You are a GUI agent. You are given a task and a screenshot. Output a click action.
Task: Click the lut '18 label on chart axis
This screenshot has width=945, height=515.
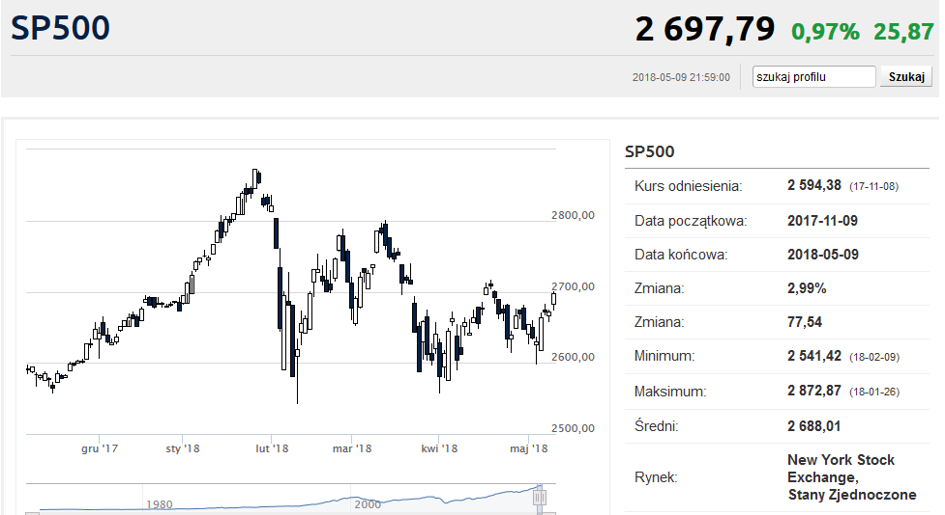[270, 449]
